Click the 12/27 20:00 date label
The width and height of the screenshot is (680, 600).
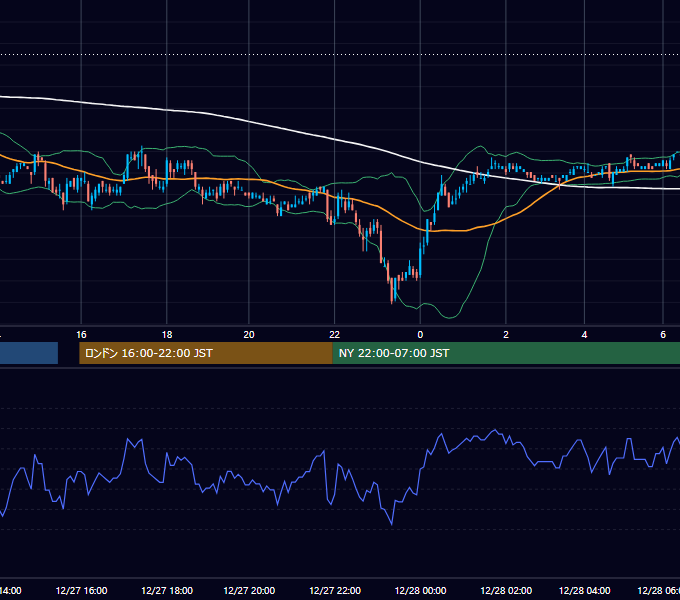click(249, 590)
